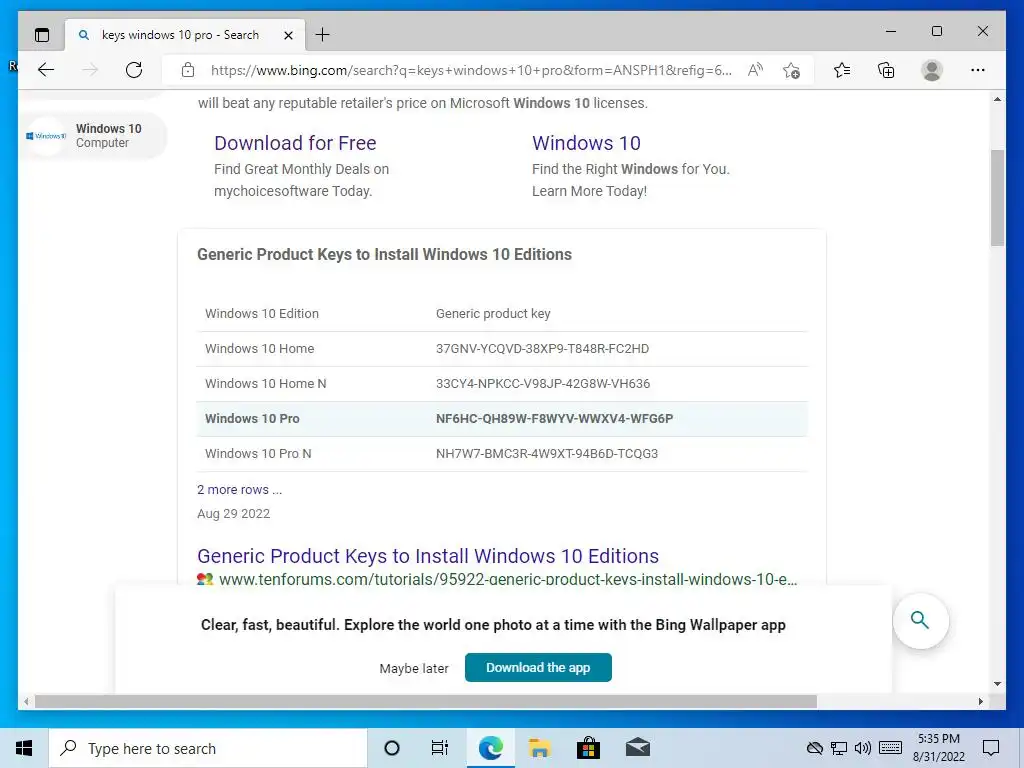
Task: Select key 33CY4-NPKCC-V98JP-42G8W-VH636
Action: [543, 384]
